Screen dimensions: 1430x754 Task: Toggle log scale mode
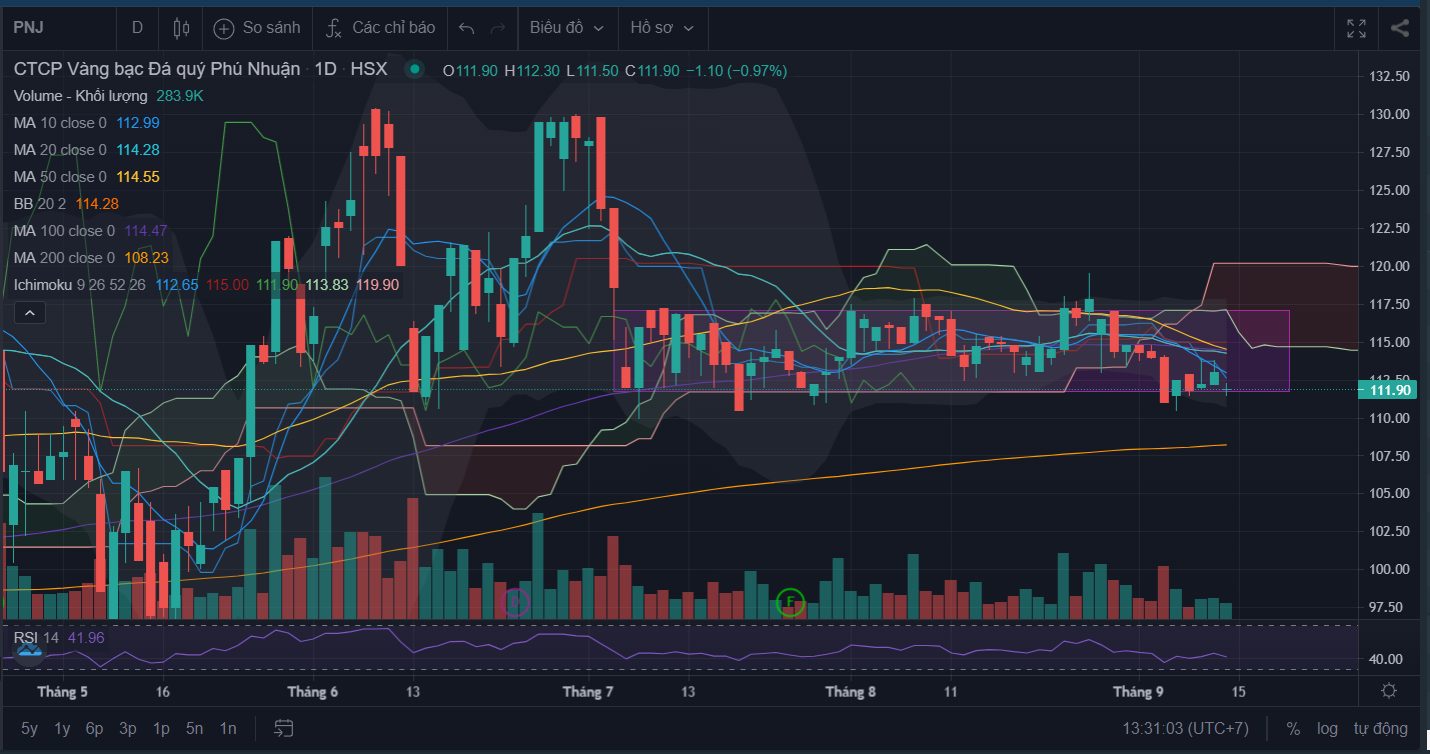[x=1327, y=728]
